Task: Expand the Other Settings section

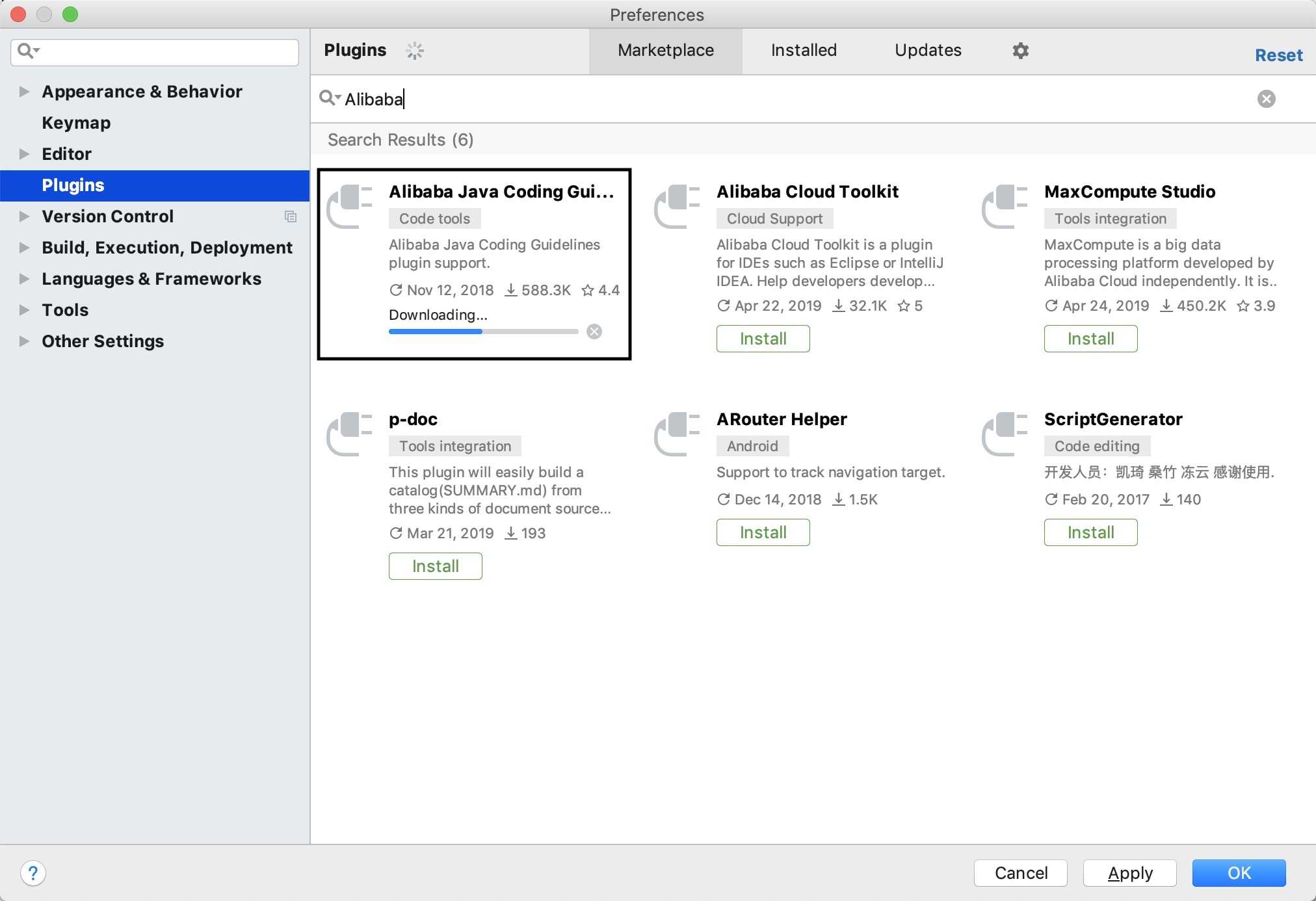Action: point(24,341)
